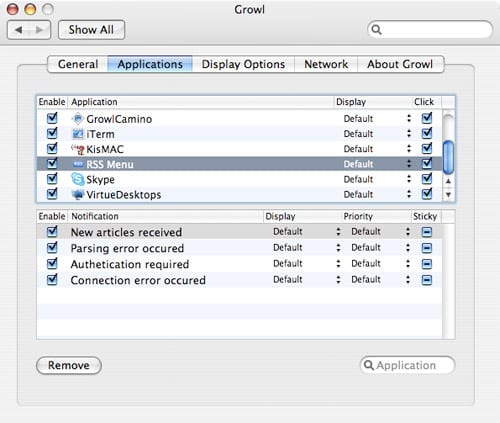
Task: Open the About Growl tab
Action: coord(400,64)
